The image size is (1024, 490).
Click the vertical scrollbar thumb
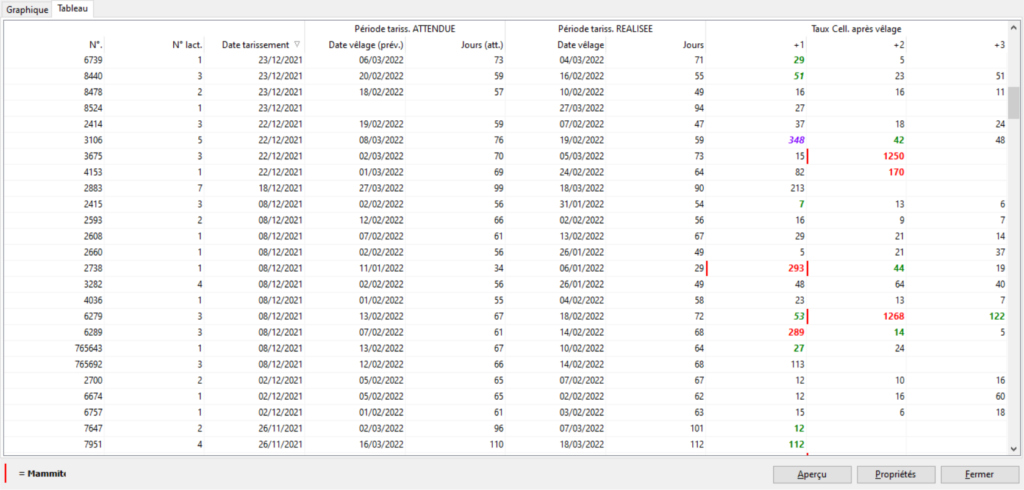tap(1014, 102)
